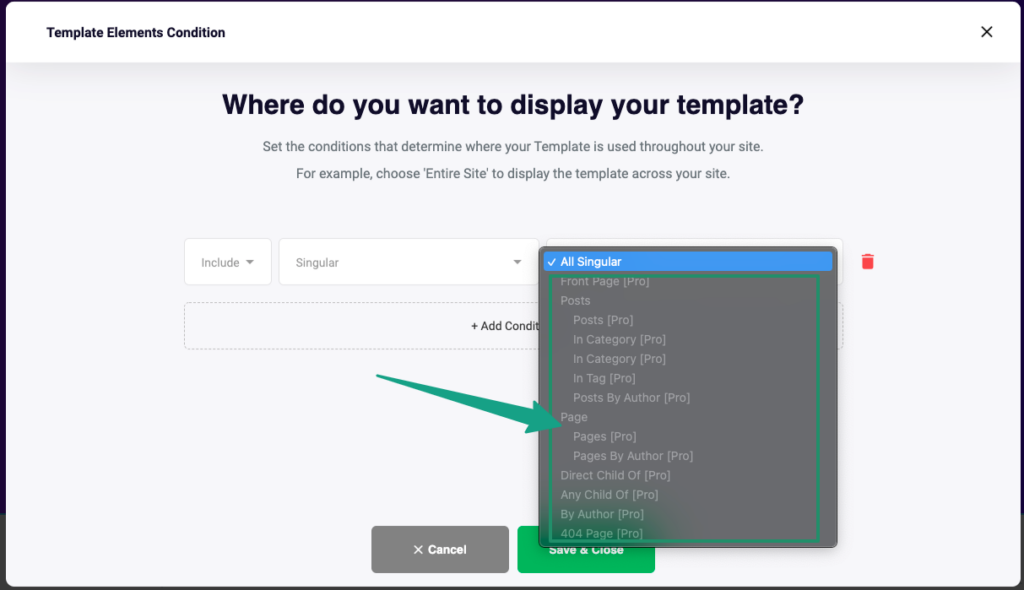Close the Template Elements Condition dialog
The height and width of the screenshot is (590, 1024).
986,32
